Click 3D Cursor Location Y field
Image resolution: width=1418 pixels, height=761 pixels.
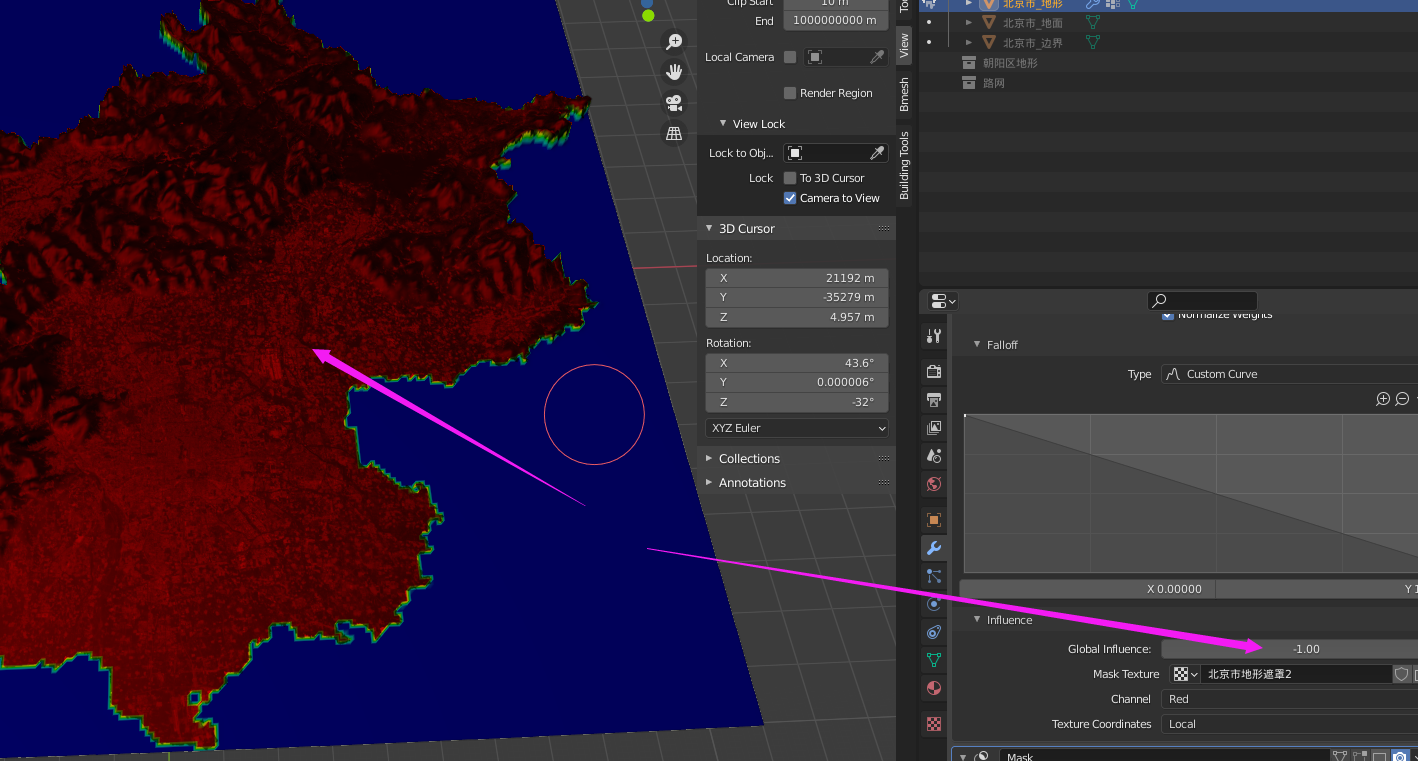coord(797,297)
